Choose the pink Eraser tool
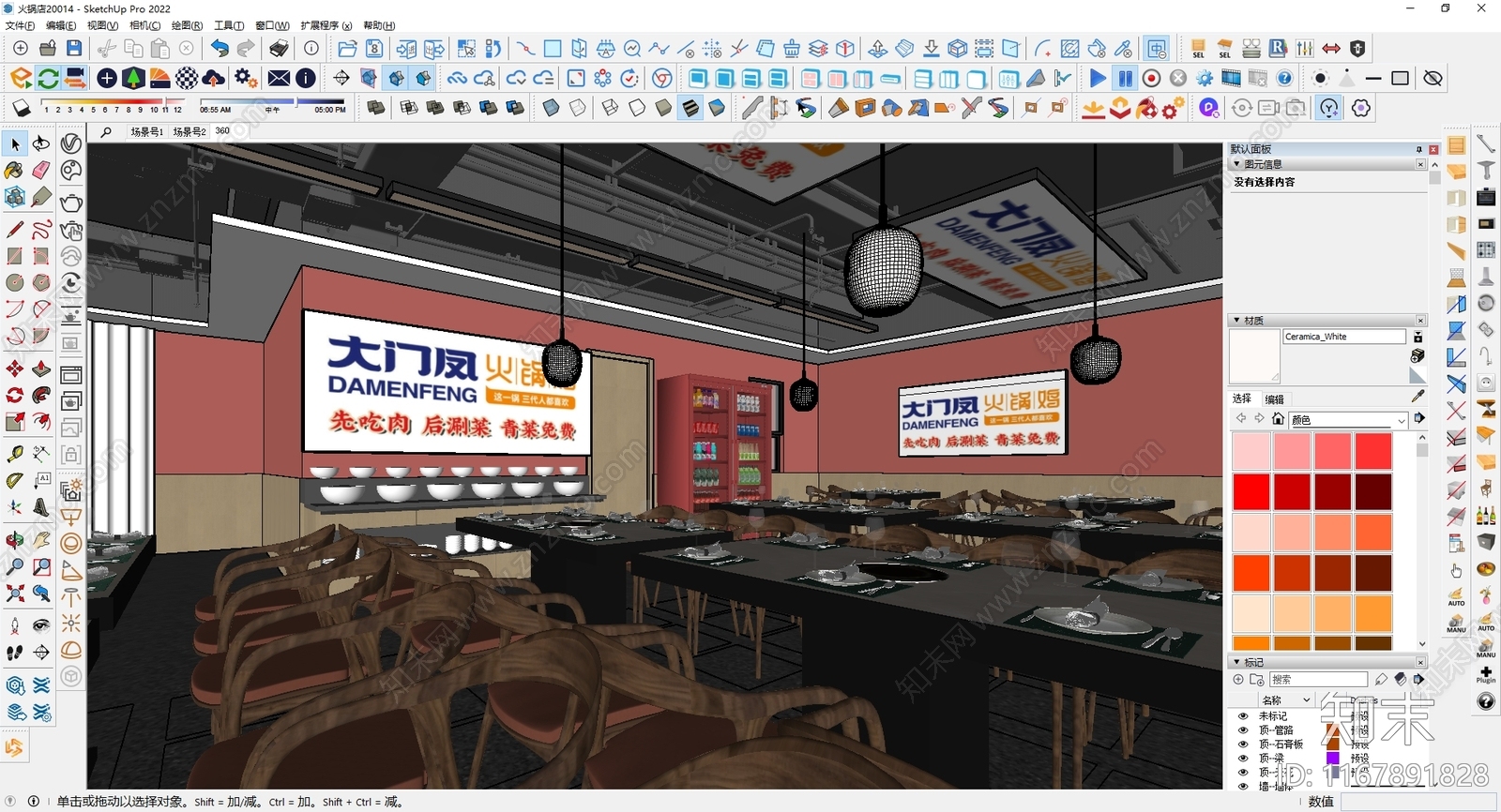Screen dimensions: 1501x812 (41, 171)
